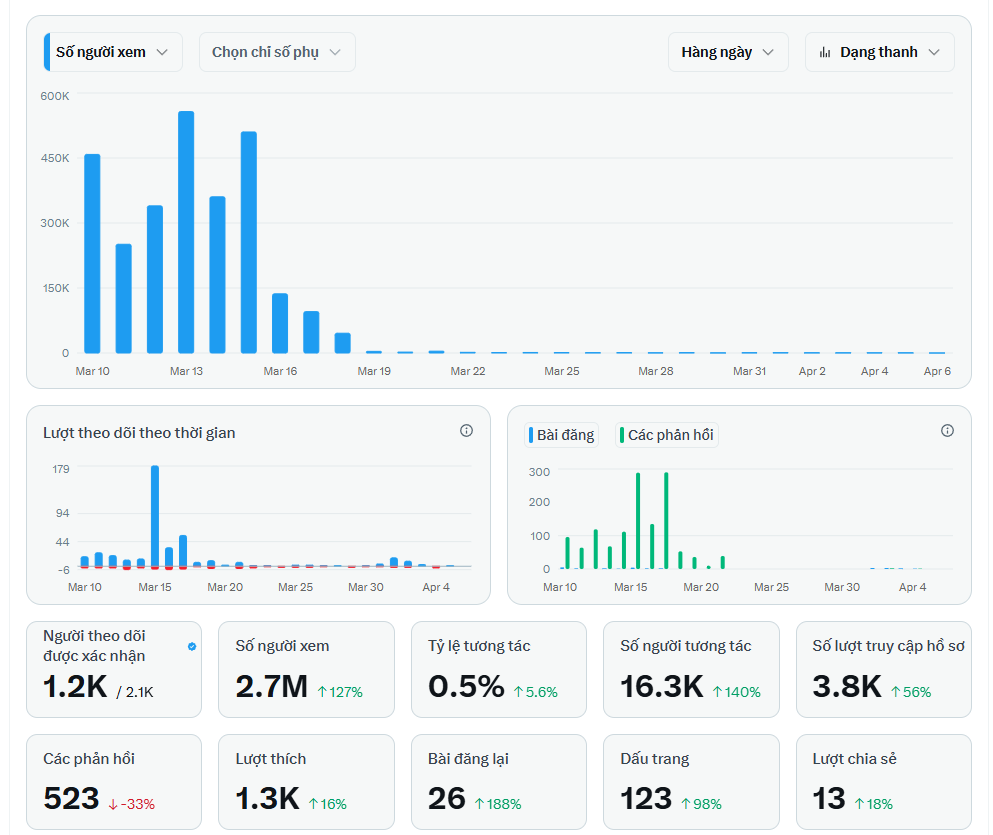Click the tallest blue bar in follows chart
The image size is (993, 835).
tap(155, 516)
